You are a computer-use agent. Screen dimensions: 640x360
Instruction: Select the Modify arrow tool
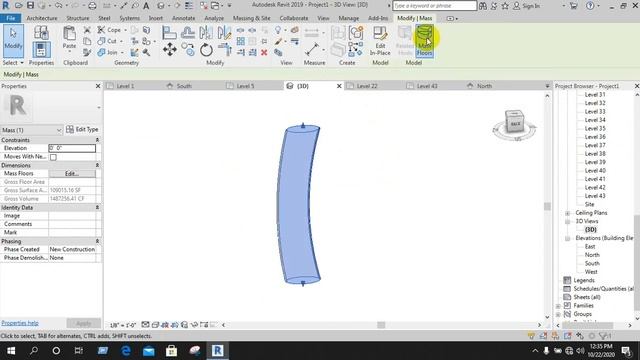point(13,40)
